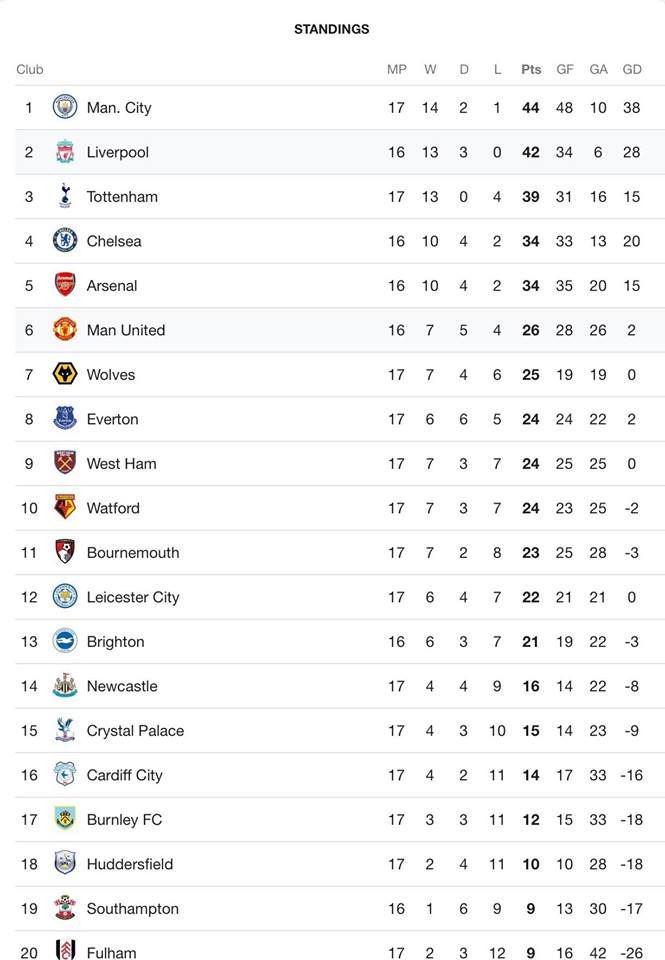Click the Man United crest

pos(65,329)
